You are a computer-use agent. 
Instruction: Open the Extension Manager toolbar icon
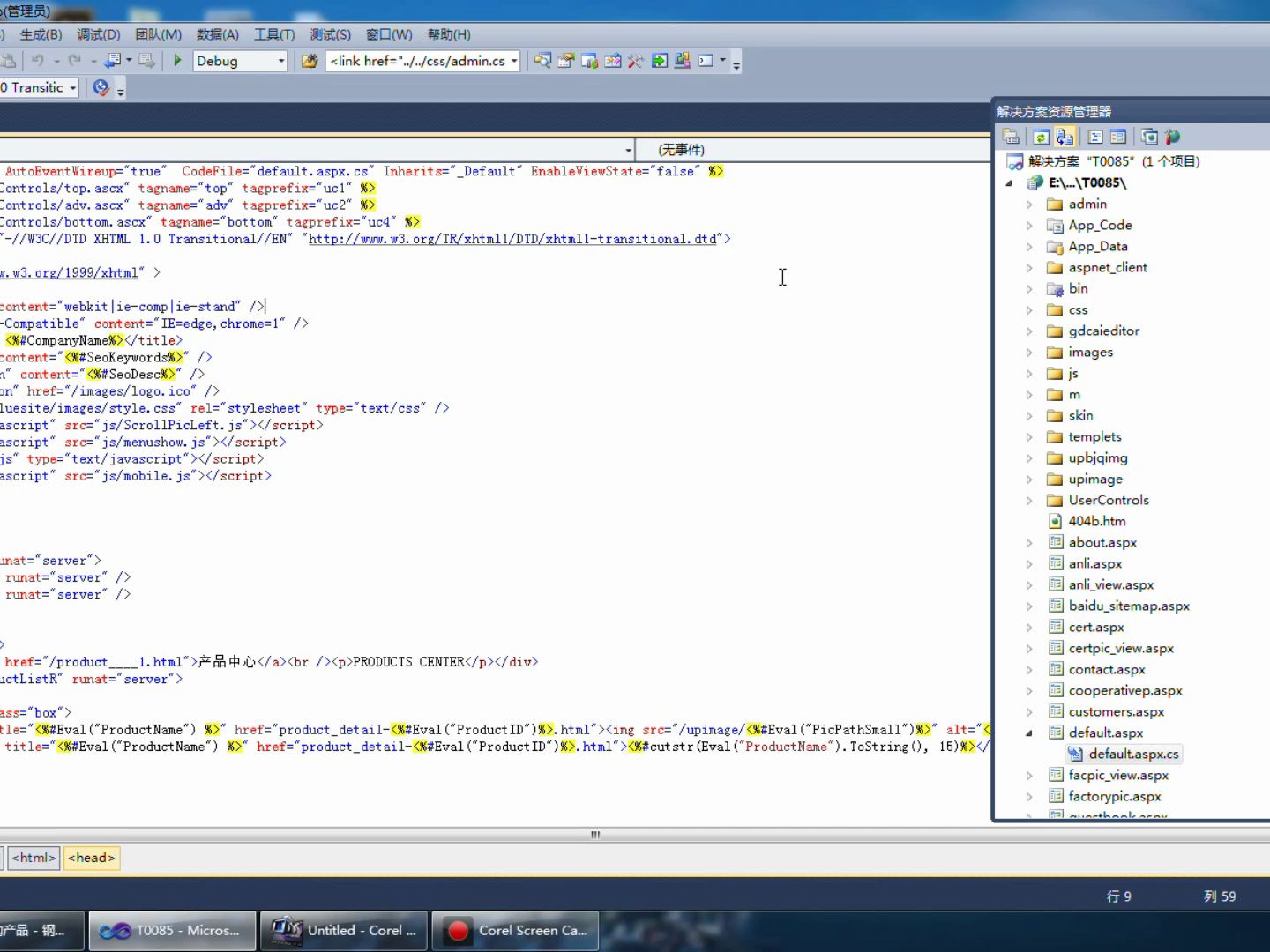pos(683,61)
